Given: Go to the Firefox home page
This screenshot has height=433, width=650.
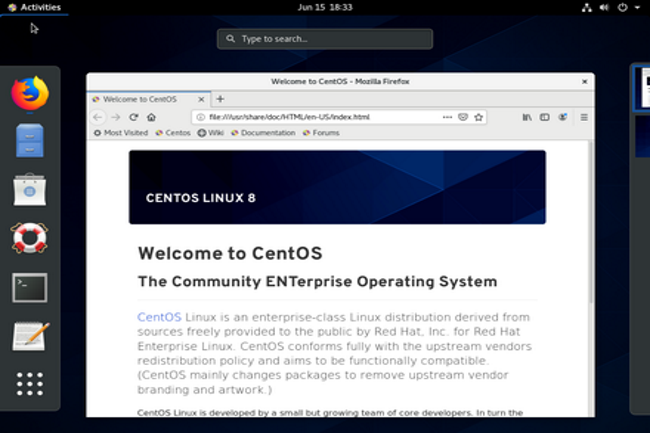Looking at the screenshot, I should point(151,117).
